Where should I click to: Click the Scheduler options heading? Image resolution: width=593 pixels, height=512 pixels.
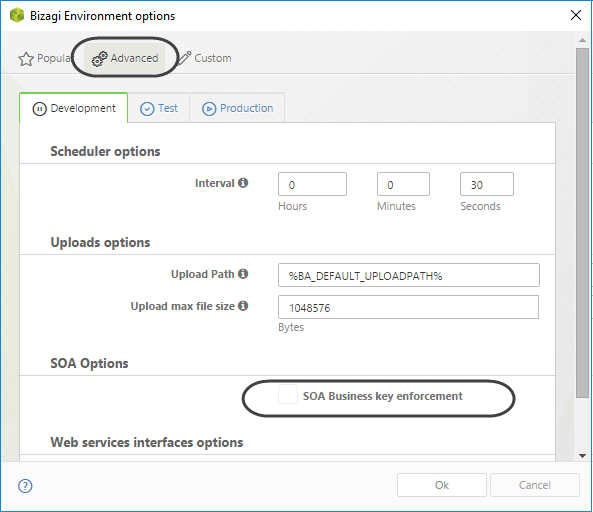coord(105,151)
